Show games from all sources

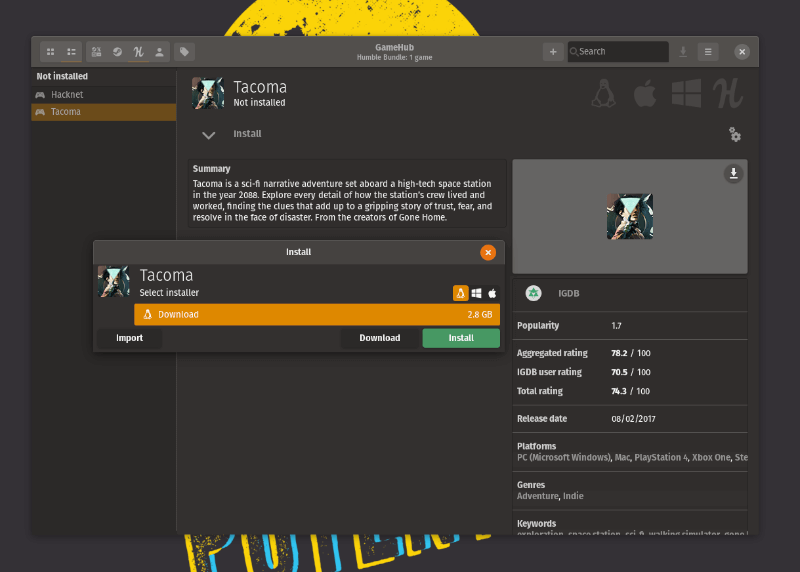(x=97, y=51)
